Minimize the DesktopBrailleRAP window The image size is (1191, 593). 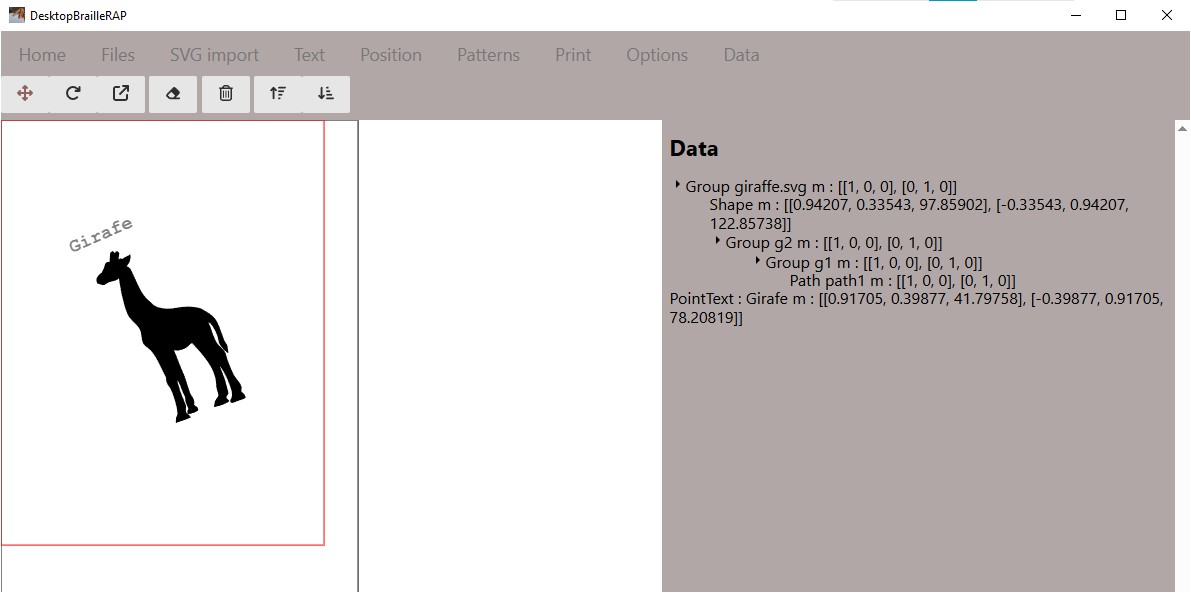click(1076, 14)
